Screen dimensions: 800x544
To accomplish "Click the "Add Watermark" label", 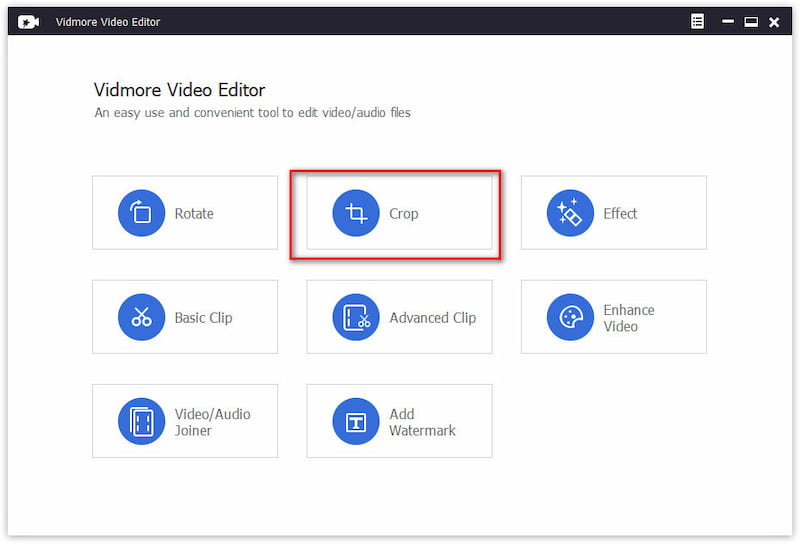I will (x=422, y=422).
